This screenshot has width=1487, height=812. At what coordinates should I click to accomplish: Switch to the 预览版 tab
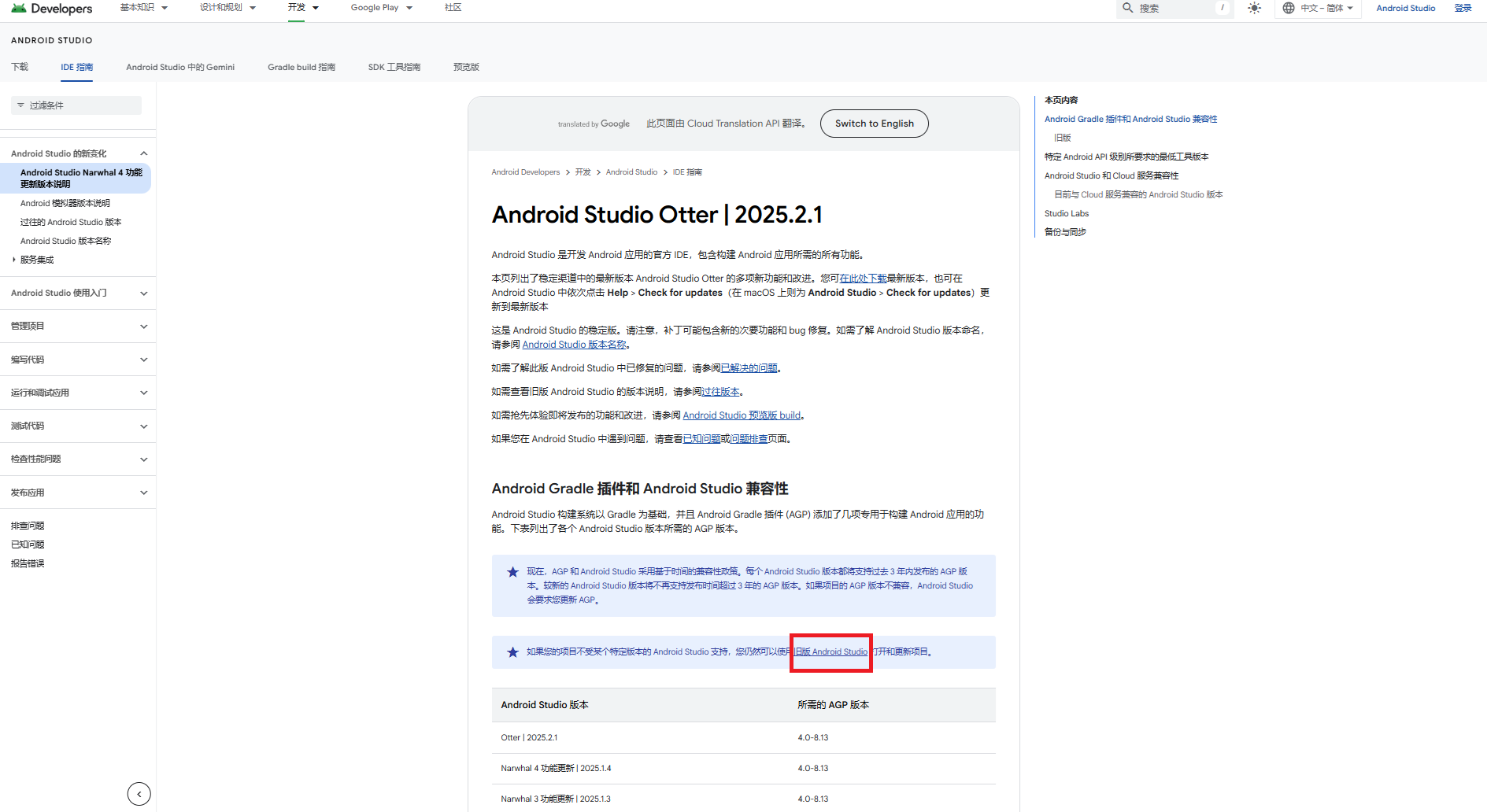[x=466, y=67]
